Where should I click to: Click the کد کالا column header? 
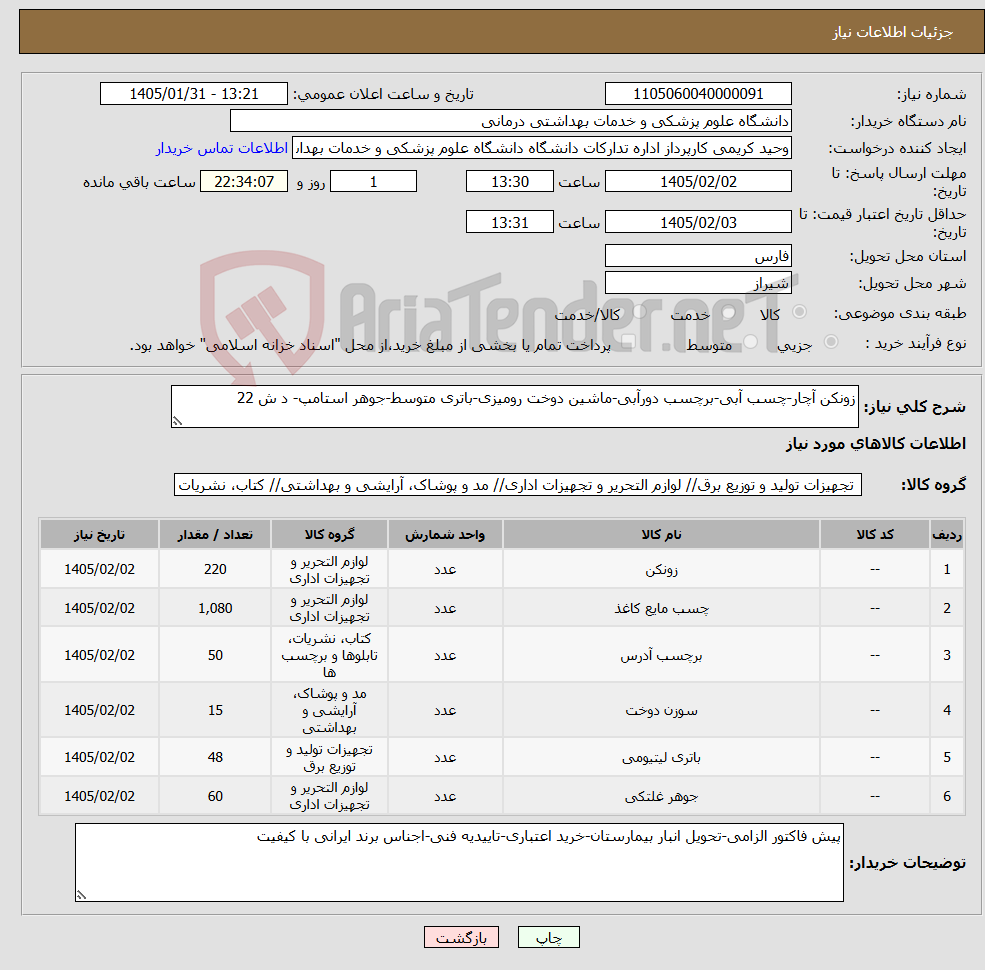pyautogui.click(x=874, y=535)
